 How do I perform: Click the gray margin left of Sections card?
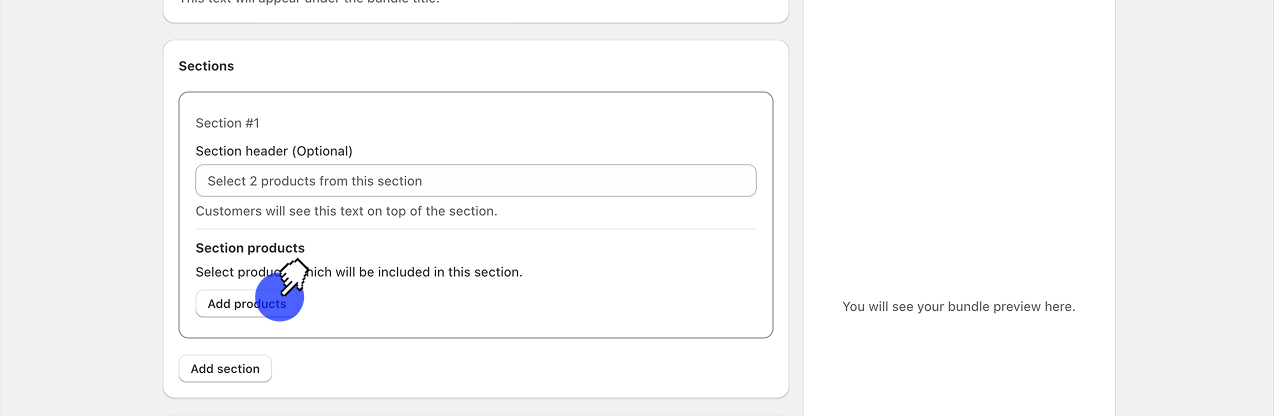[80, 200]
